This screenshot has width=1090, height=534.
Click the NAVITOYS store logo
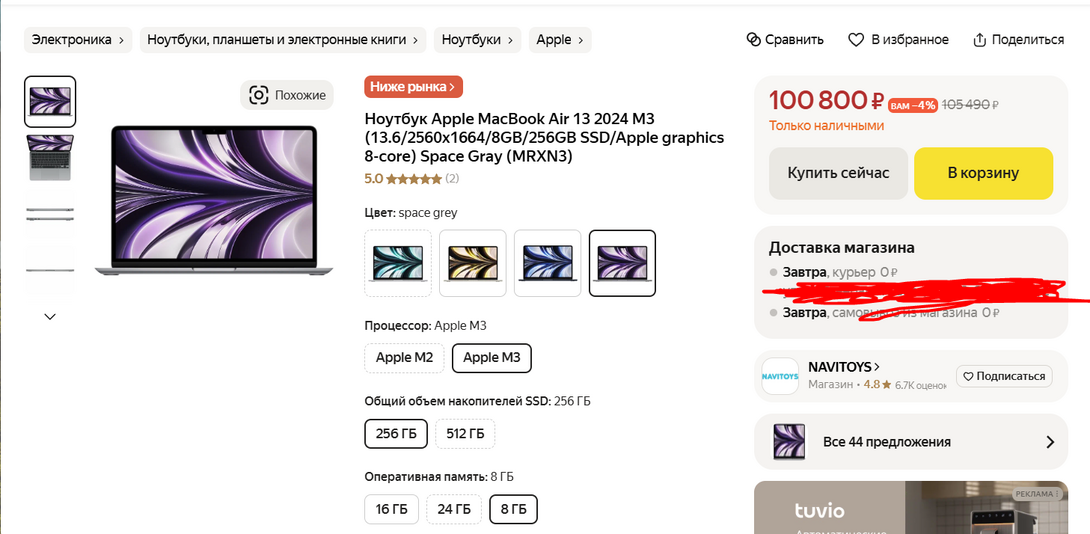click(x=780, y=376)
